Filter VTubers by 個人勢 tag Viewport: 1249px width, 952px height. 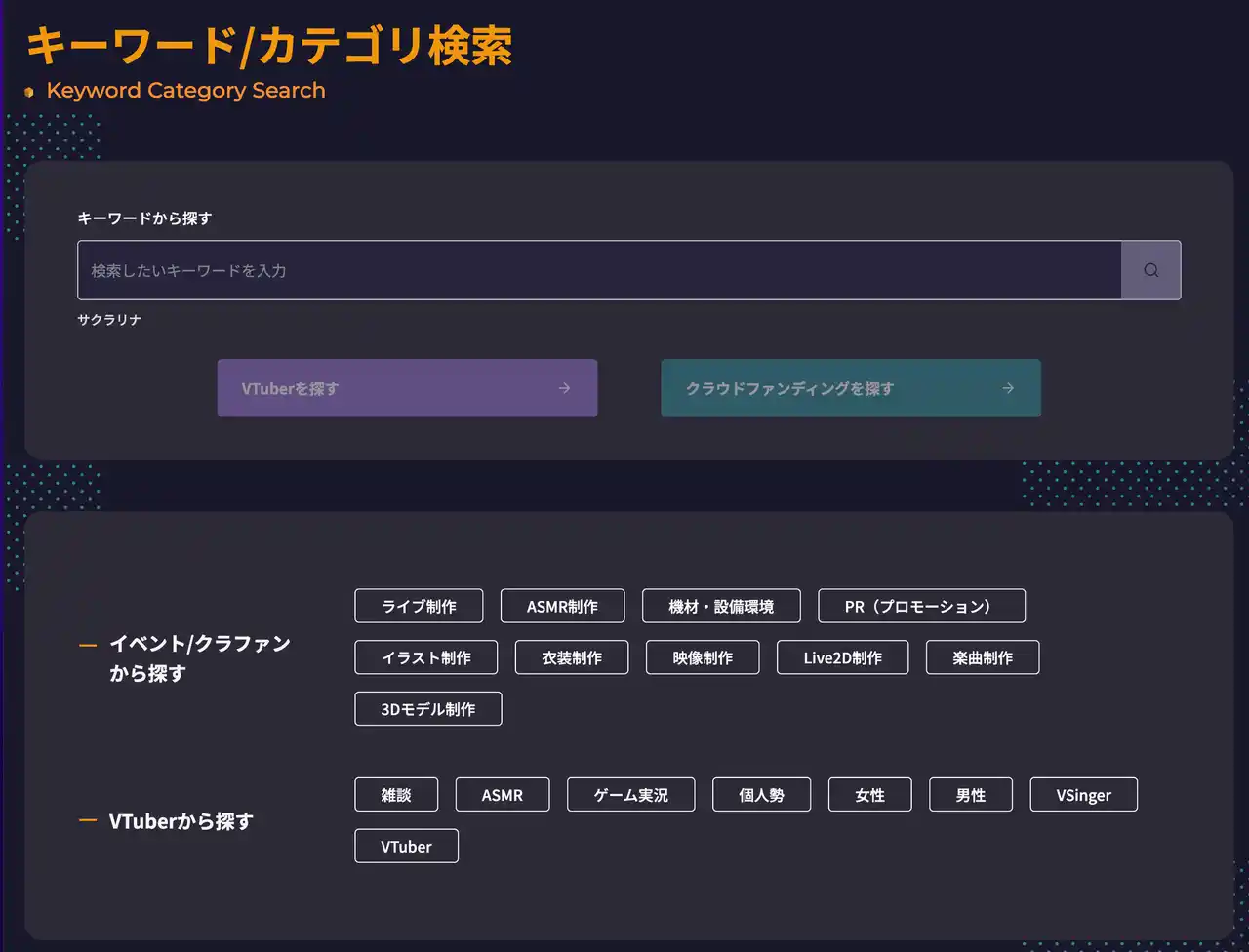(761, 795)
